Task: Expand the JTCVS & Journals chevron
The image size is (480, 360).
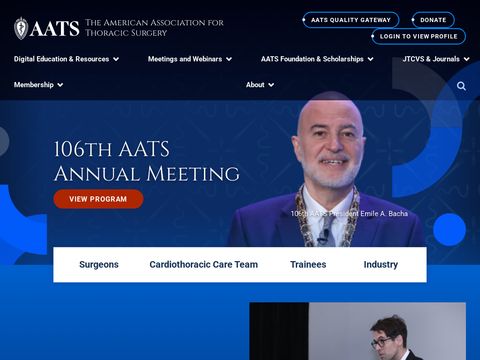Action: [467, 59]
